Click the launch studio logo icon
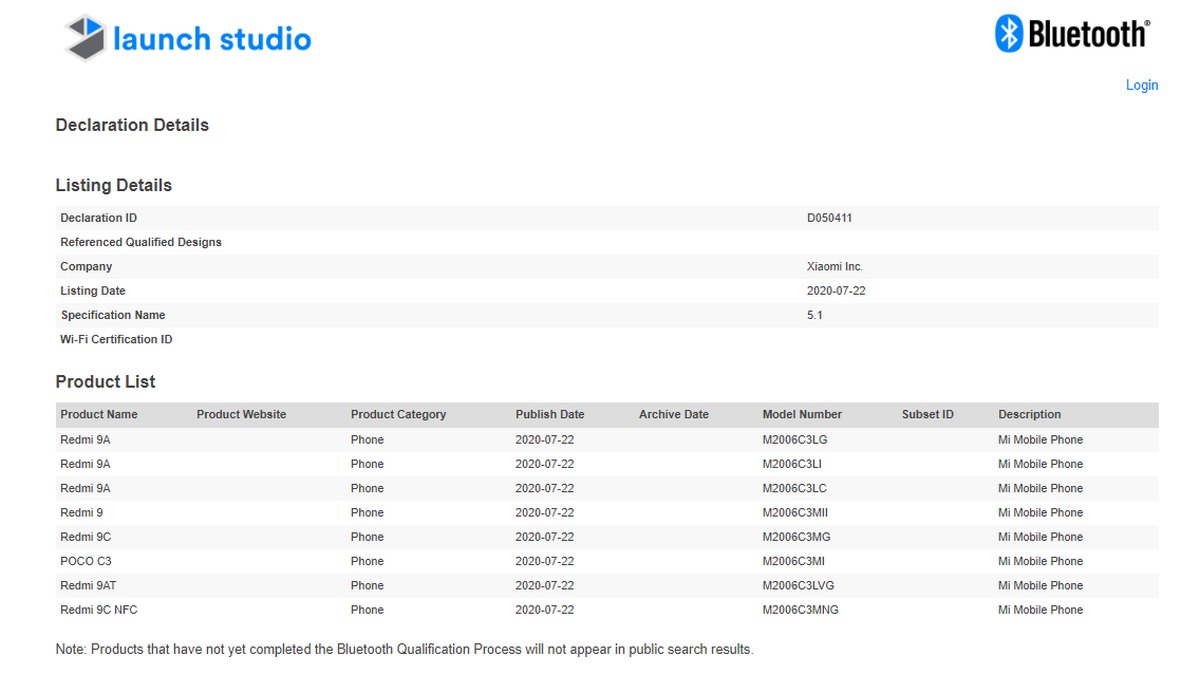This screenshot has width=1200, height=675. (x=85, y=36)
